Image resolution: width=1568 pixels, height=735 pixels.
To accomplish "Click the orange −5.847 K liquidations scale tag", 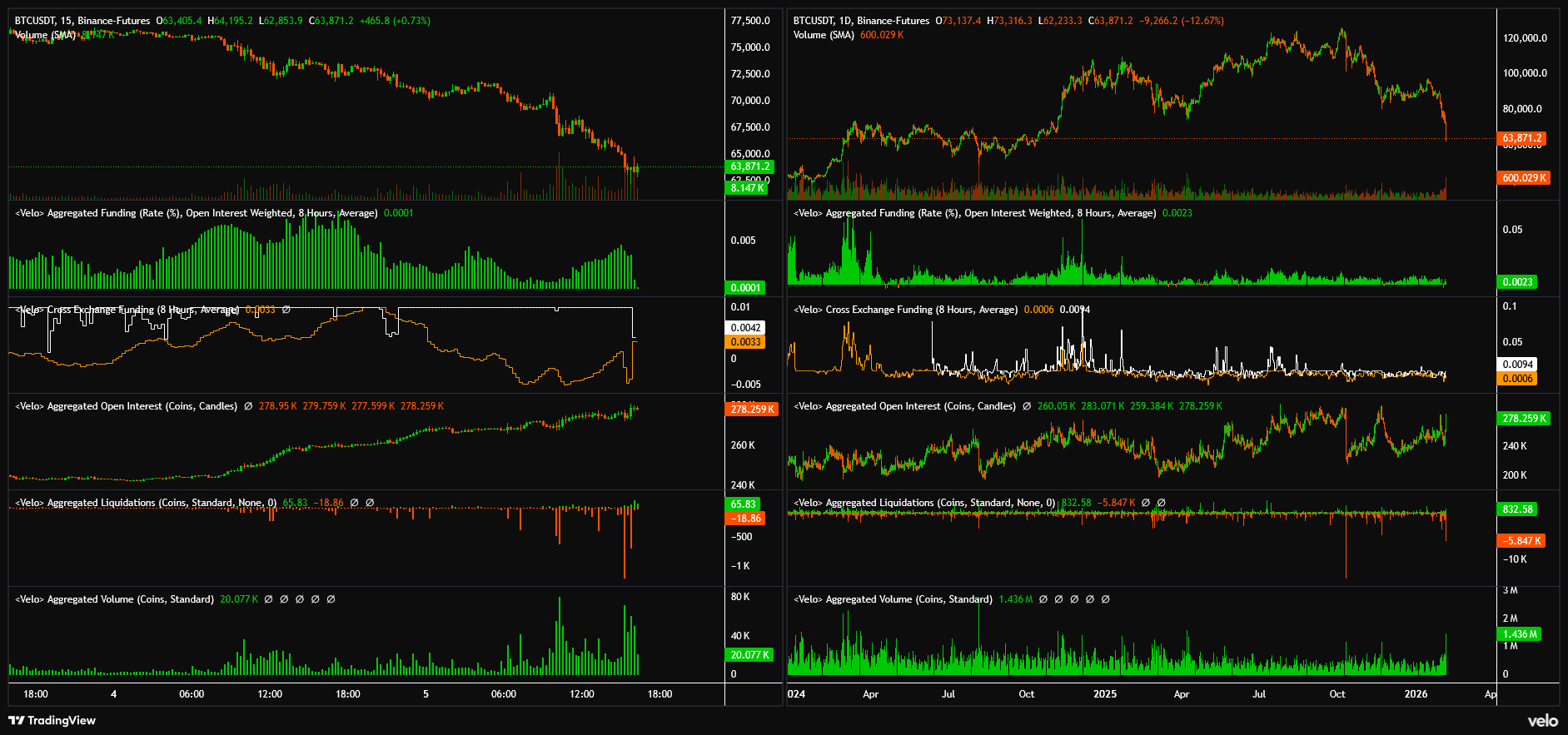I will point(1522,541).
